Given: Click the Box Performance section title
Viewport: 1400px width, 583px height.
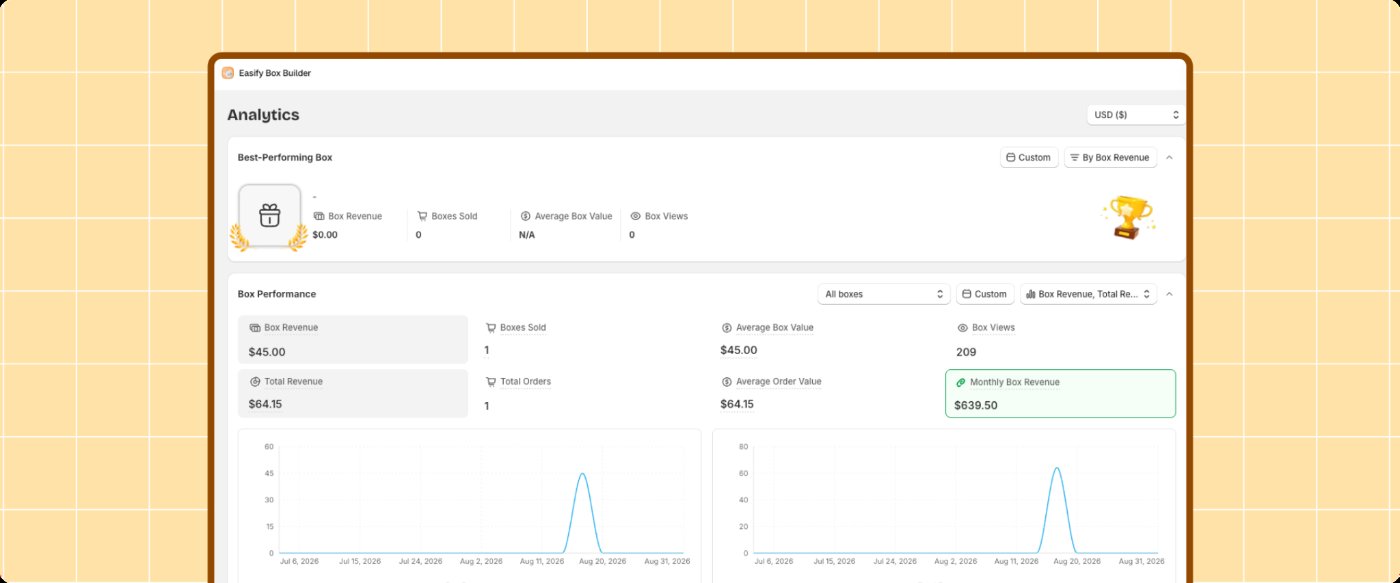Looking at the screenshot, I should click(277, 294).
